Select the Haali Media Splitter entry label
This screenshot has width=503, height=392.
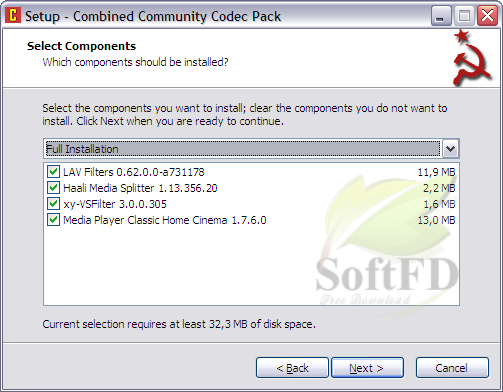(x=140, y=188)
